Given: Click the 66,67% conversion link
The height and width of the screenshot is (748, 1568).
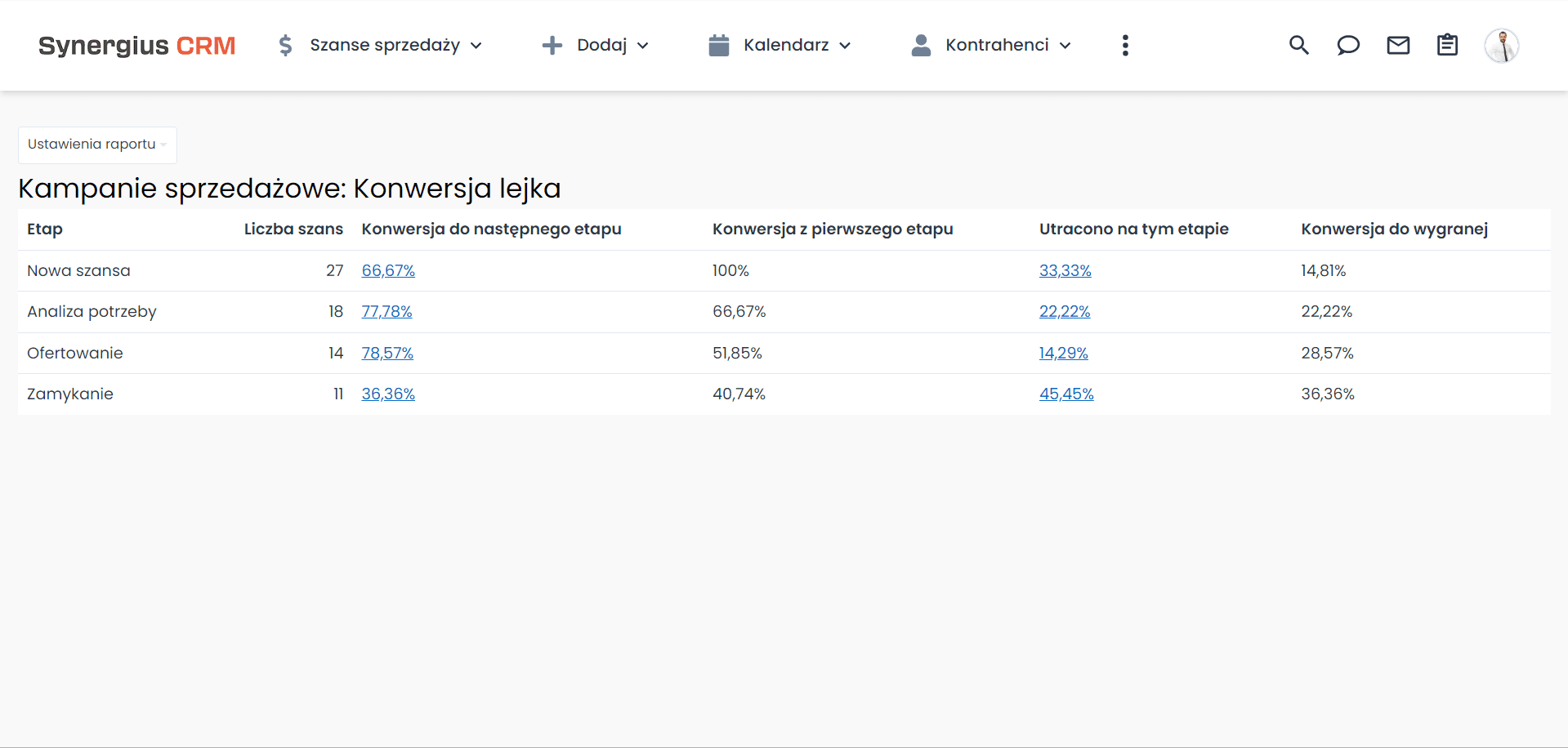Looking at the screenshot, I should point(388,271).
